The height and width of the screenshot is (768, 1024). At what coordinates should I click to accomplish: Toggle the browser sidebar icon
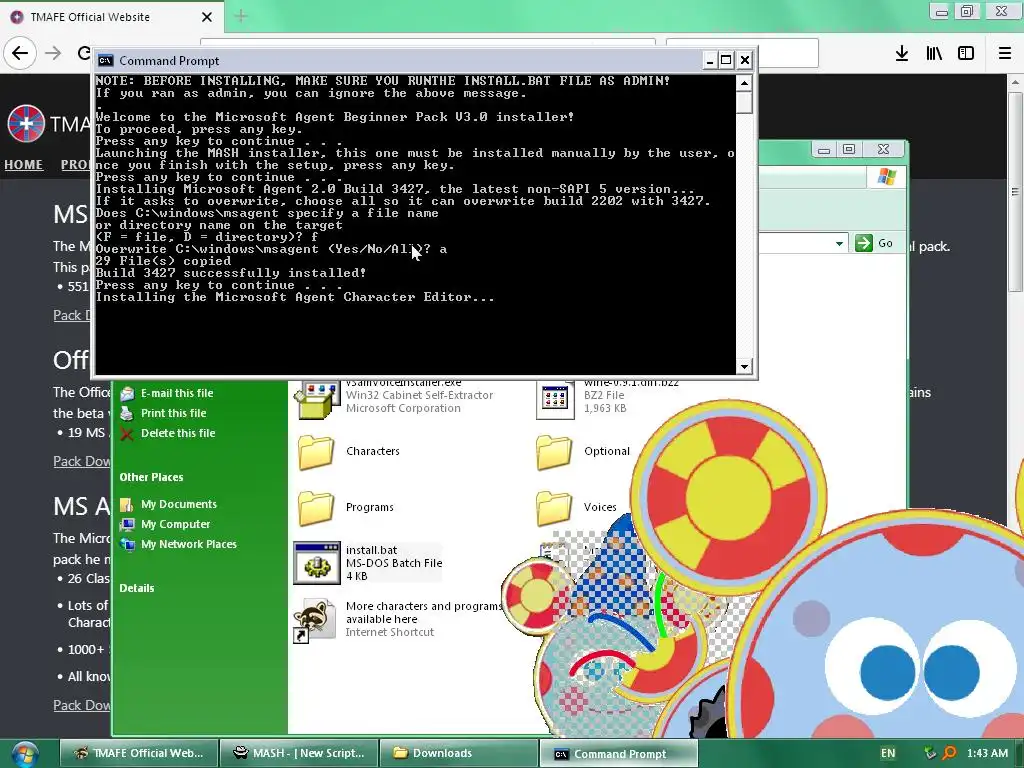click(x=966, y=54)
